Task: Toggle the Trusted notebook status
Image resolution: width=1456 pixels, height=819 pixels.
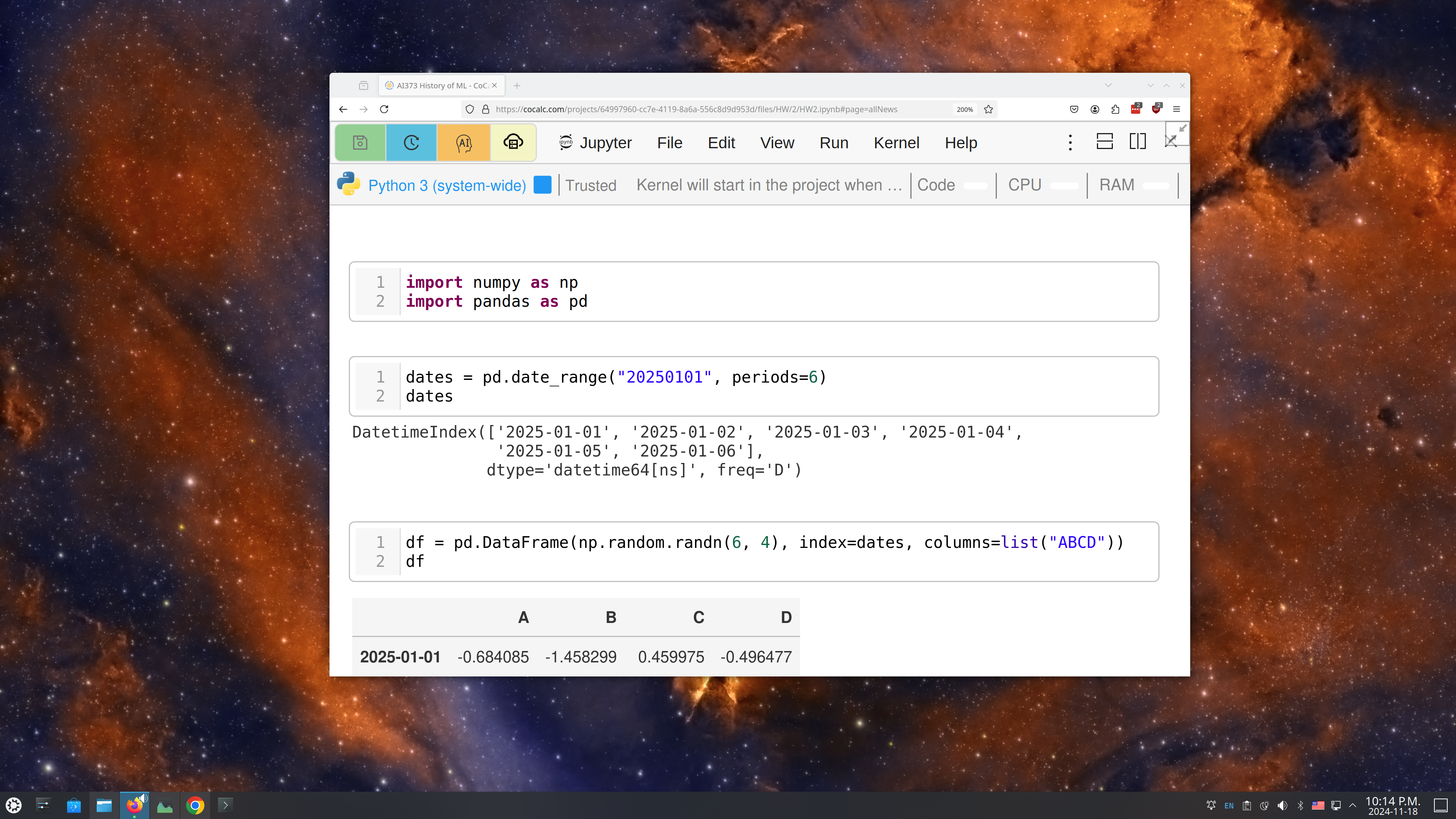Action: pos(591,185)
